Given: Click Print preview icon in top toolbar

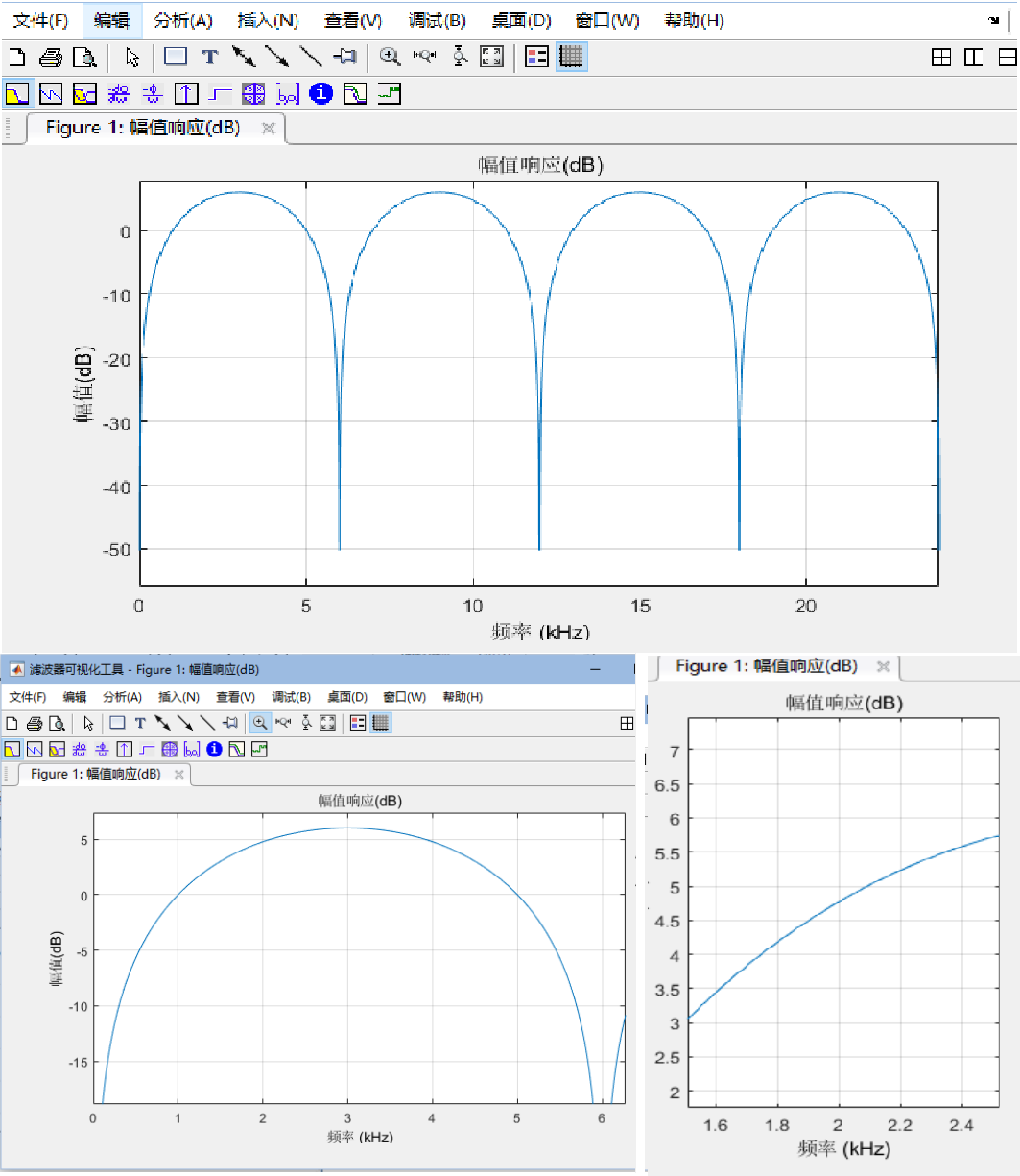Looking at the screenshot, I should (x=85, y=57).
